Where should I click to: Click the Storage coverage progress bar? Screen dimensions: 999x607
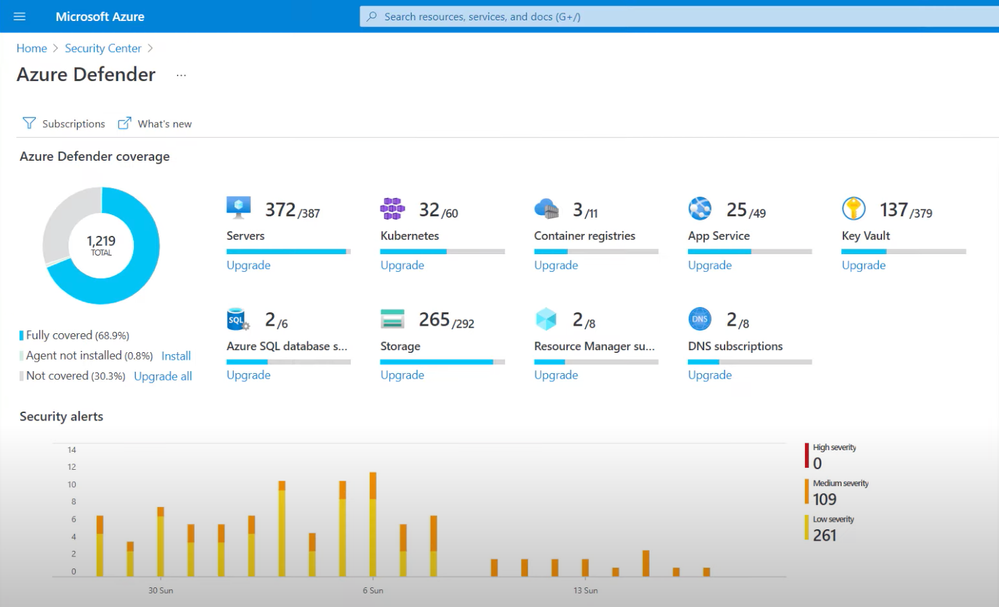(442, 362)
